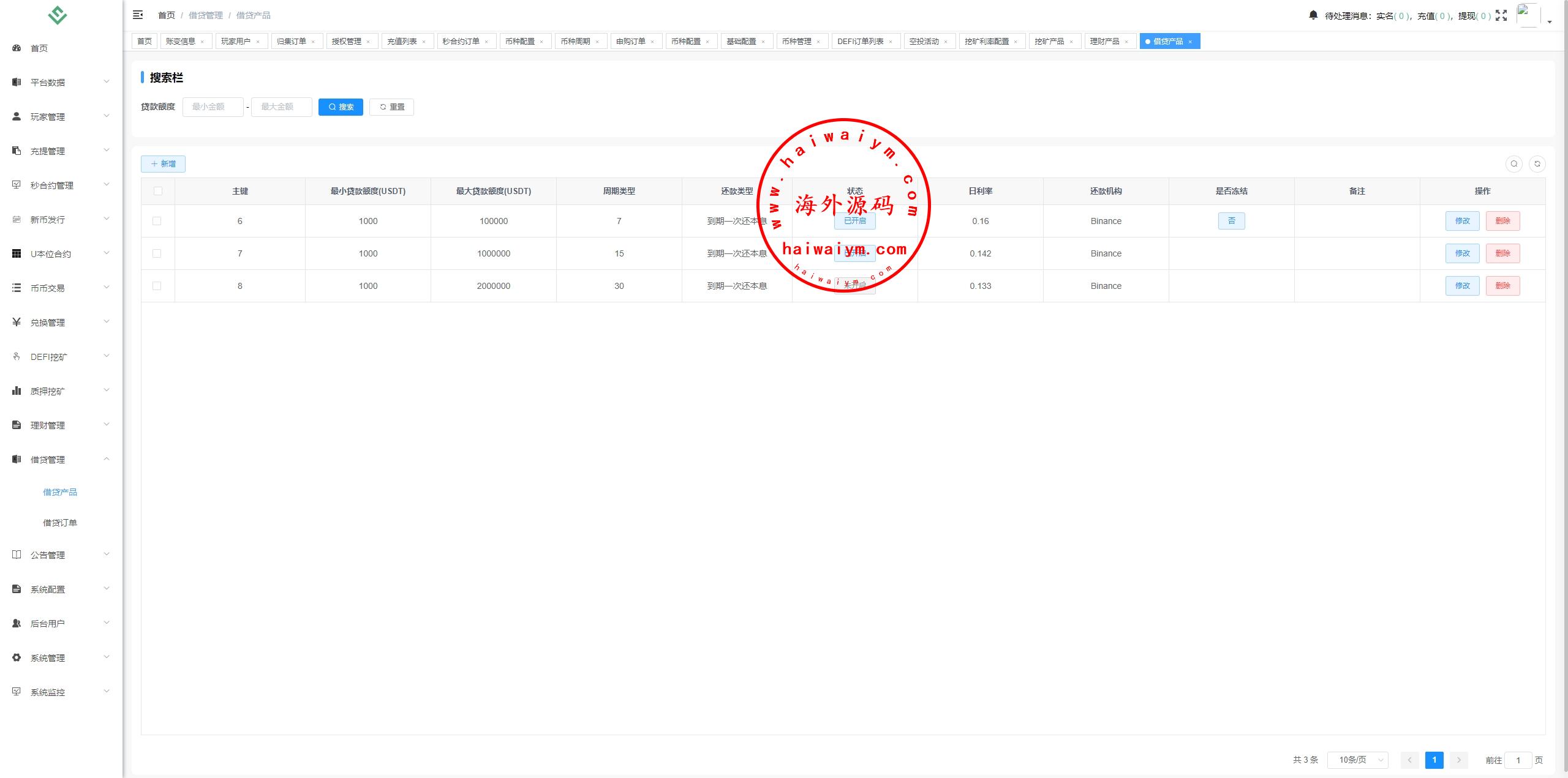
Task: Click the 最小金额 input field
Action: (213, 107)
